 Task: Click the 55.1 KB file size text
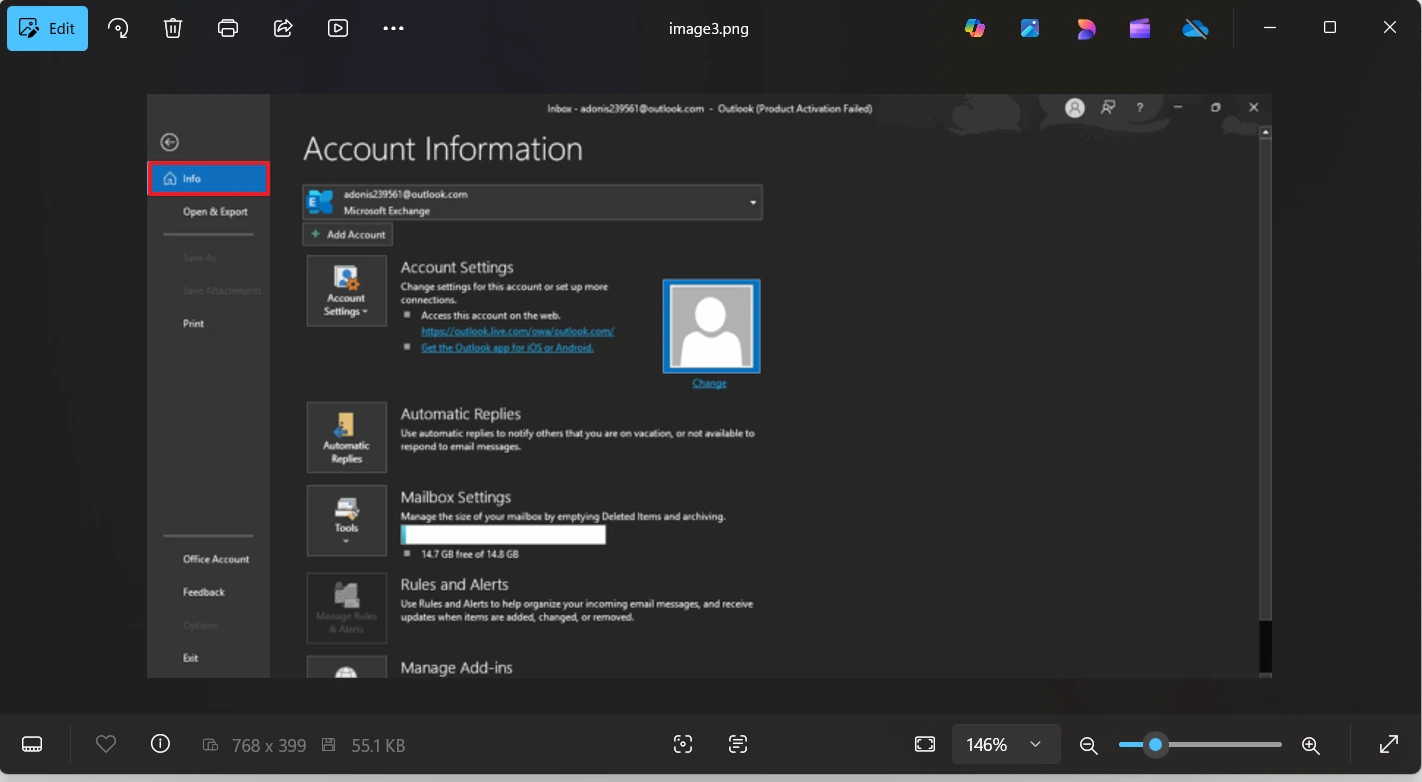click(378, 745)
